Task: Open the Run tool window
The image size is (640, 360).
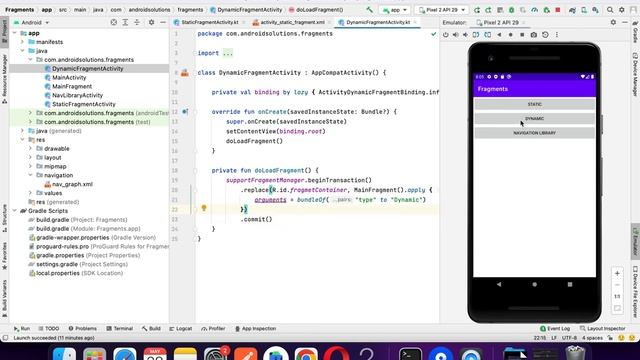Action: click(22, 329)
